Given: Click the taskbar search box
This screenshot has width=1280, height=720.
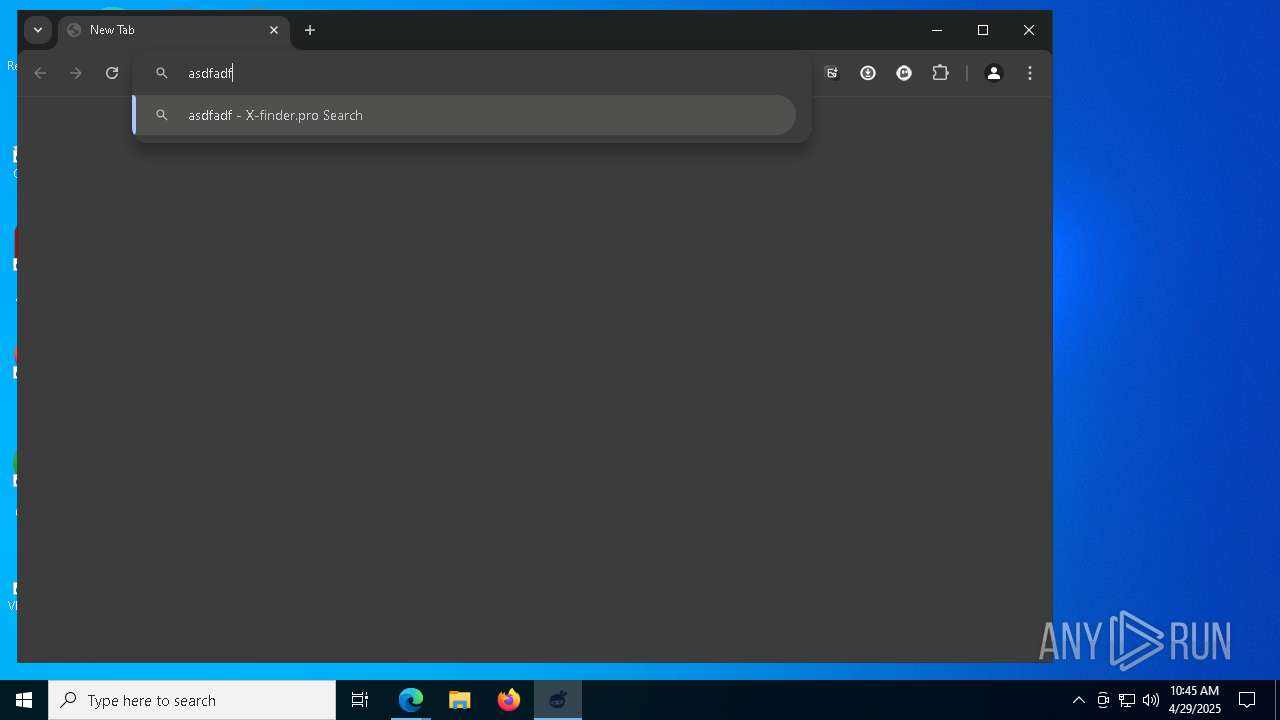Looking at the screenshot, I should (192, 700).
